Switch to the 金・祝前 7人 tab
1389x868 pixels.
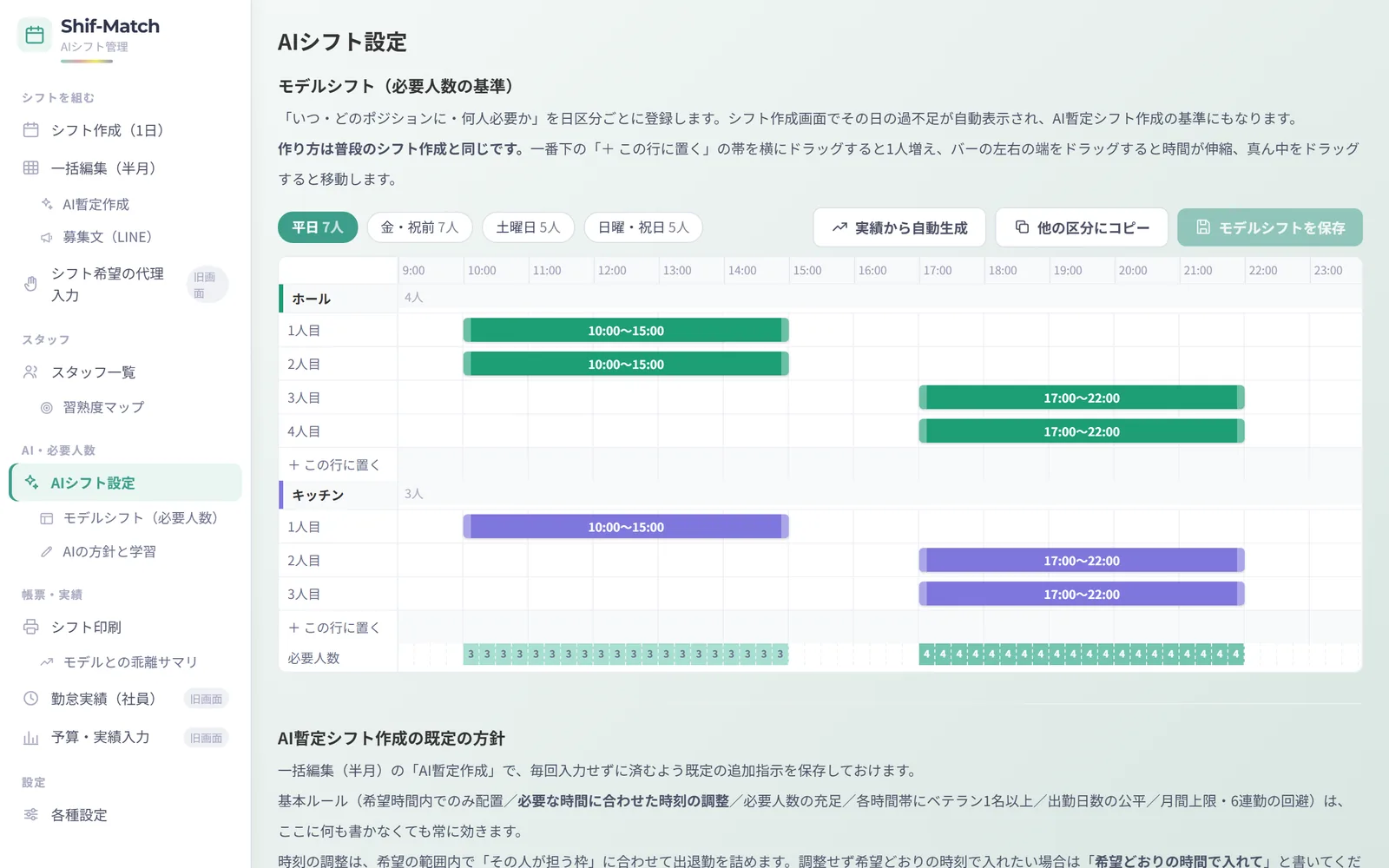click(x=419, y=227)
